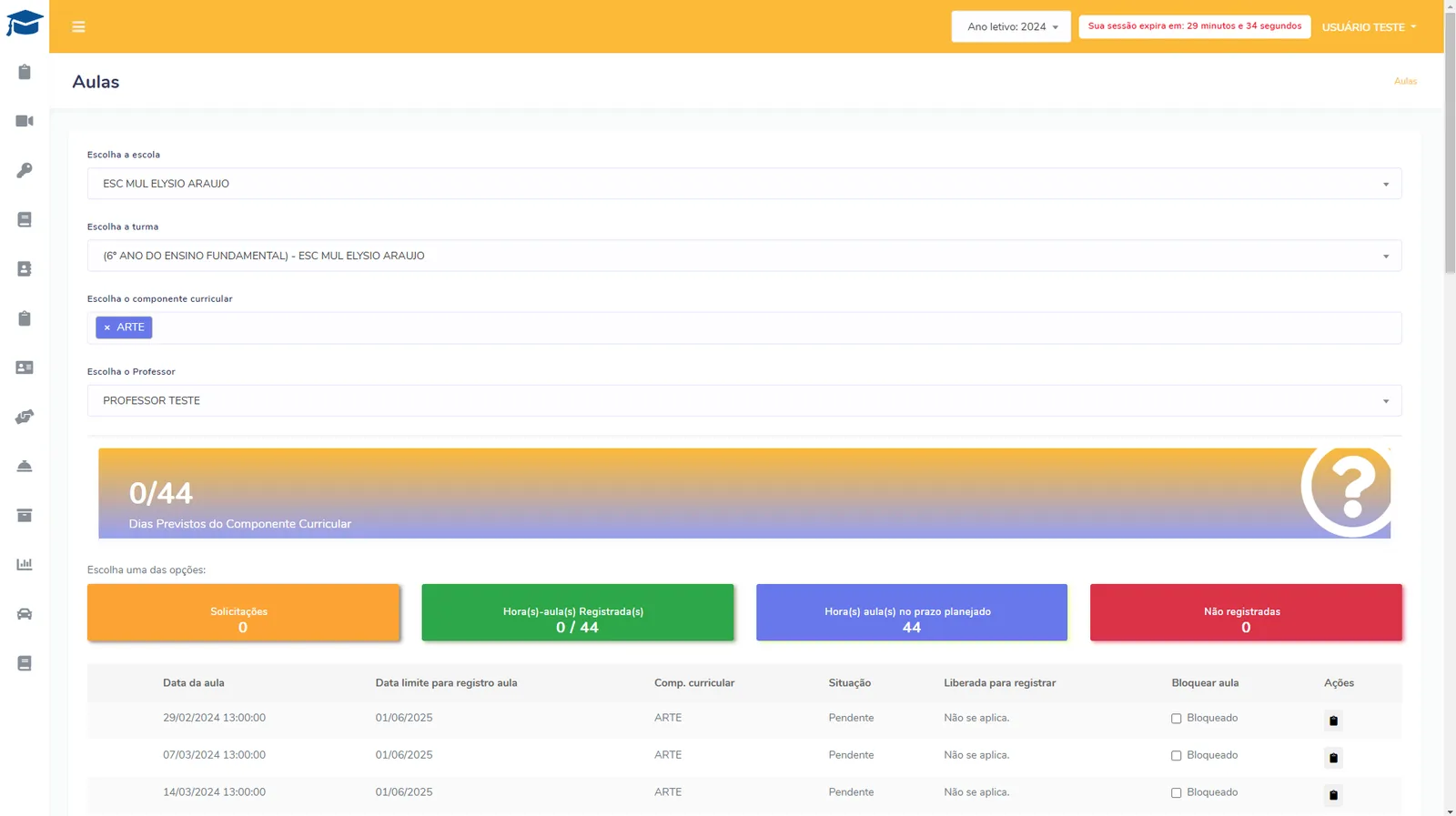1456x816 pixels.
Task: Click action icon for 29/02/2024 class row
Action: (1333, 720)
